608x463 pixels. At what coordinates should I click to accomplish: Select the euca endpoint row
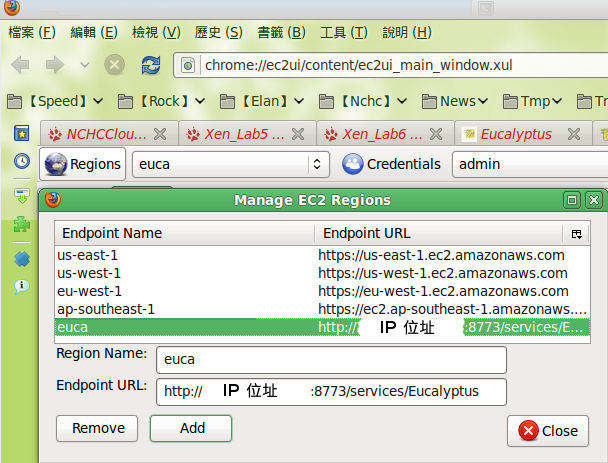tap(322, 327)
